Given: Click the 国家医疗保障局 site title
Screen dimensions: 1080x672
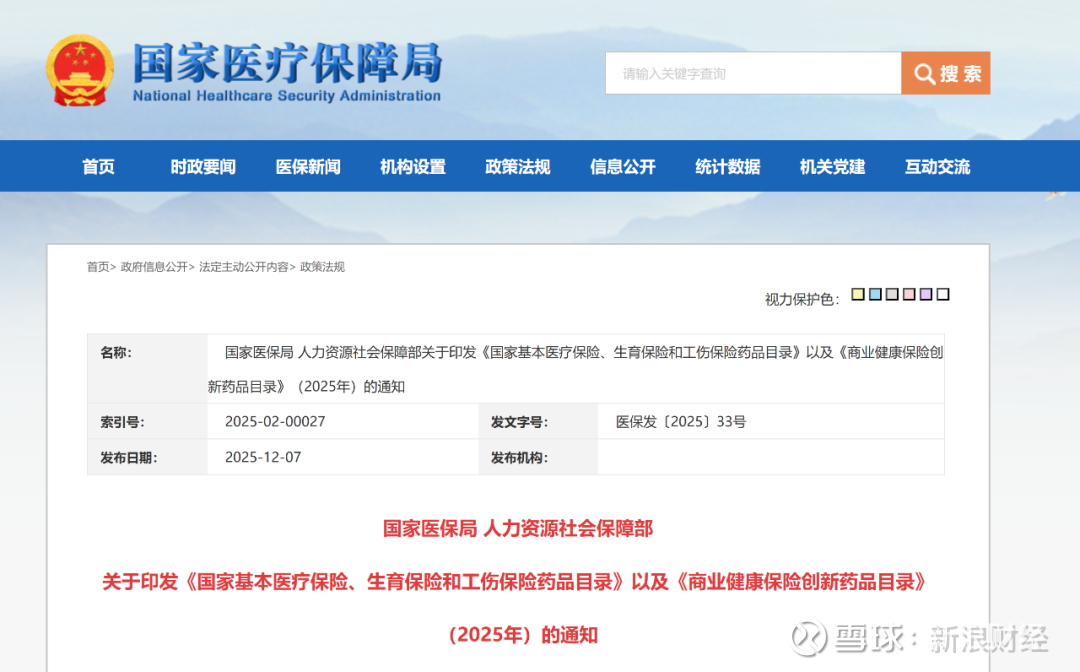Looking at the screenshot, I should [287, 63].
